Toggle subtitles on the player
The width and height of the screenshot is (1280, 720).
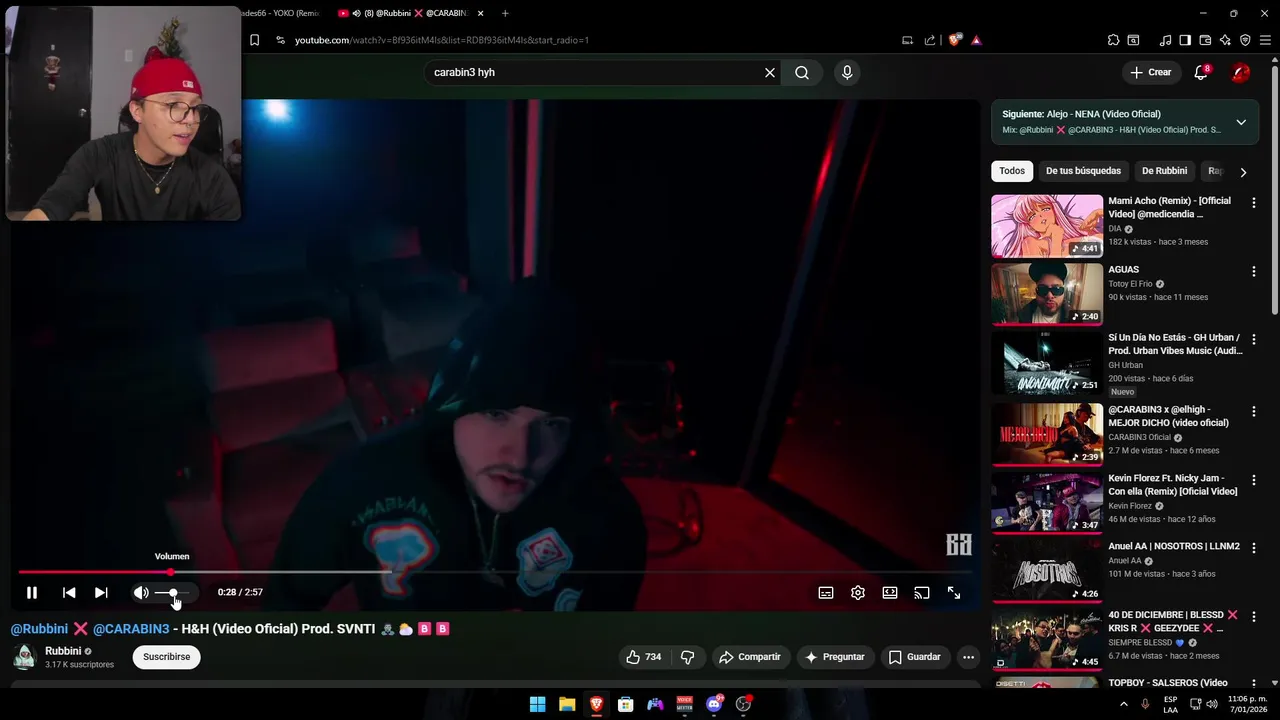[826, 593]
